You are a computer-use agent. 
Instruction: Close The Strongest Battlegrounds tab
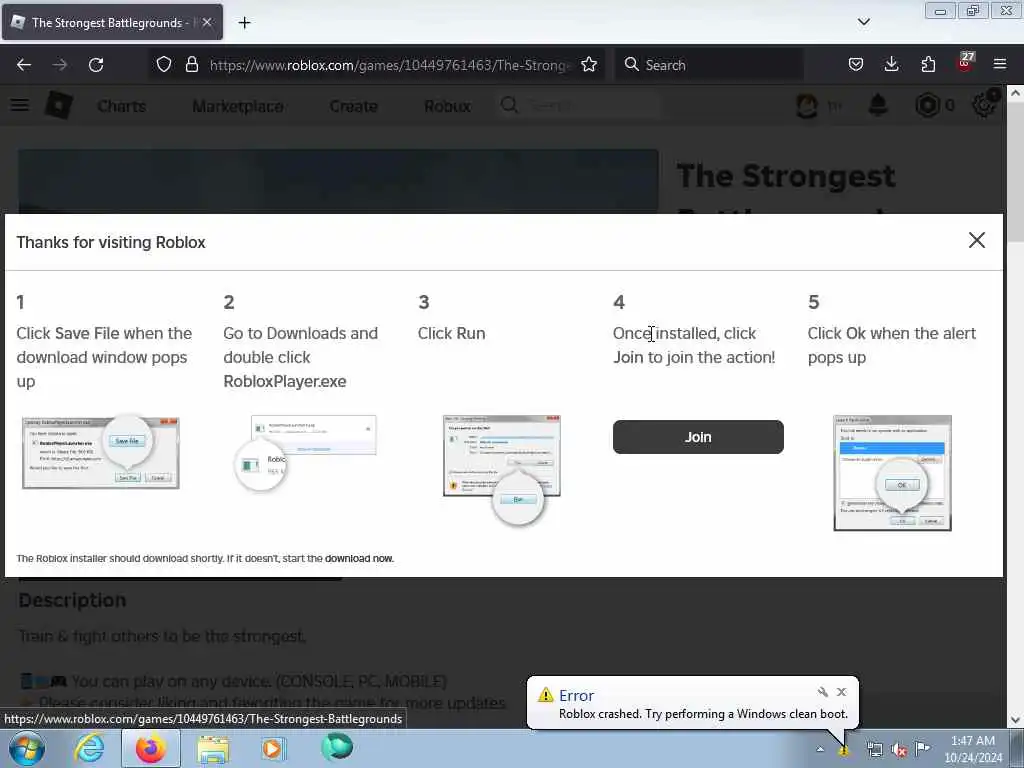[x=207, y=22]
